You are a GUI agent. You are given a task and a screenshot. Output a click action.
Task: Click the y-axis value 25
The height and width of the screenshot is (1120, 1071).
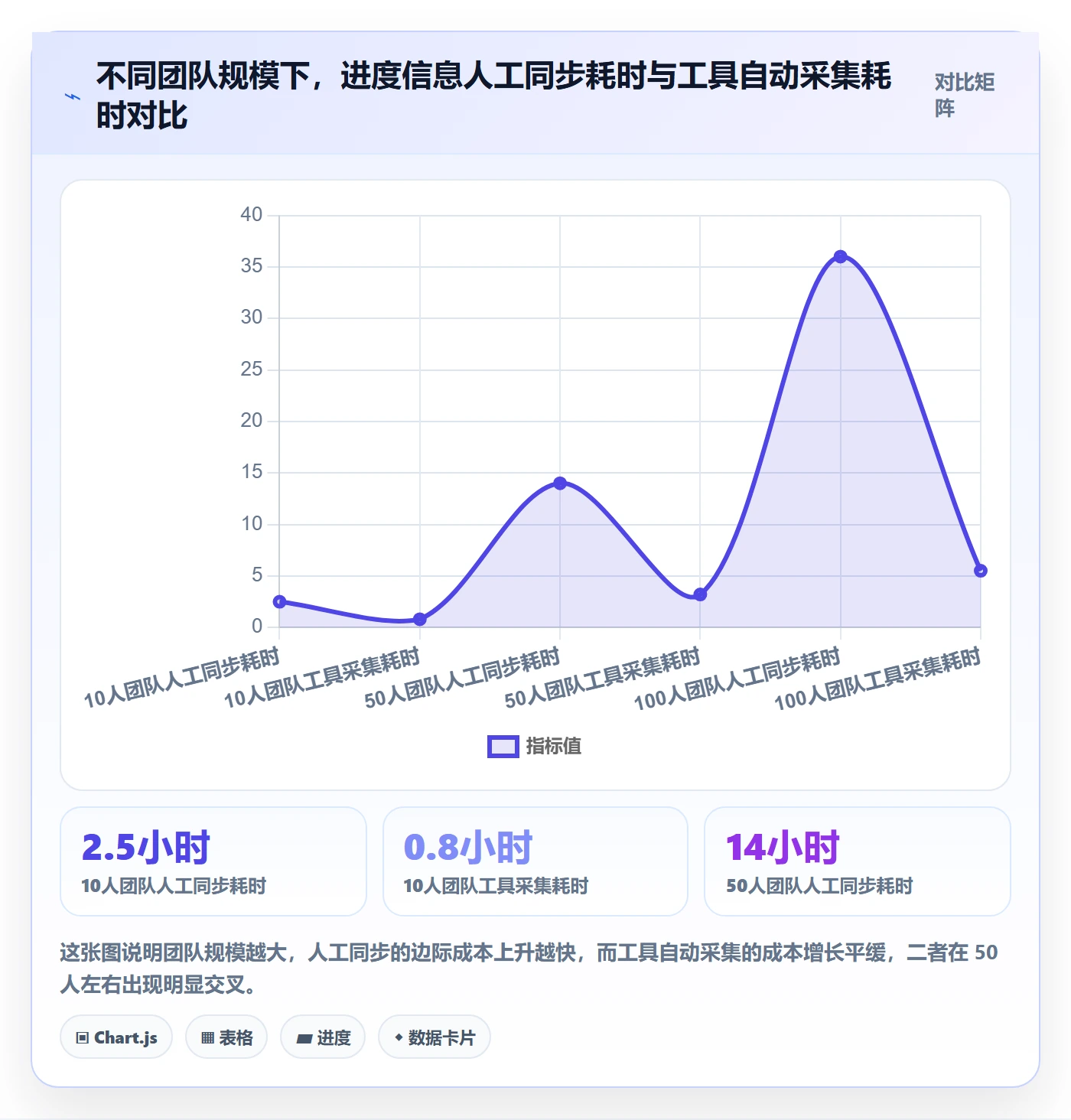(x=252, y=369)
